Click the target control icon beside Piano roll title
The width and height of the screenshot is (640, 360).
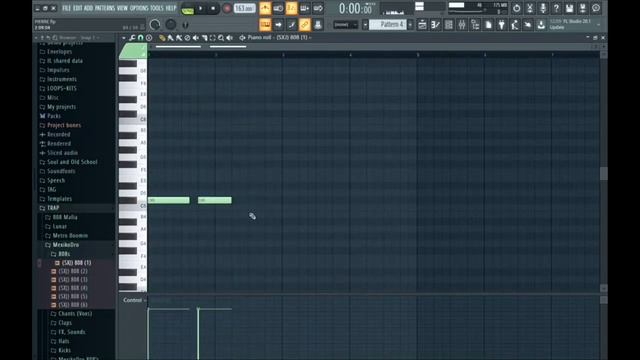point(242,38)
